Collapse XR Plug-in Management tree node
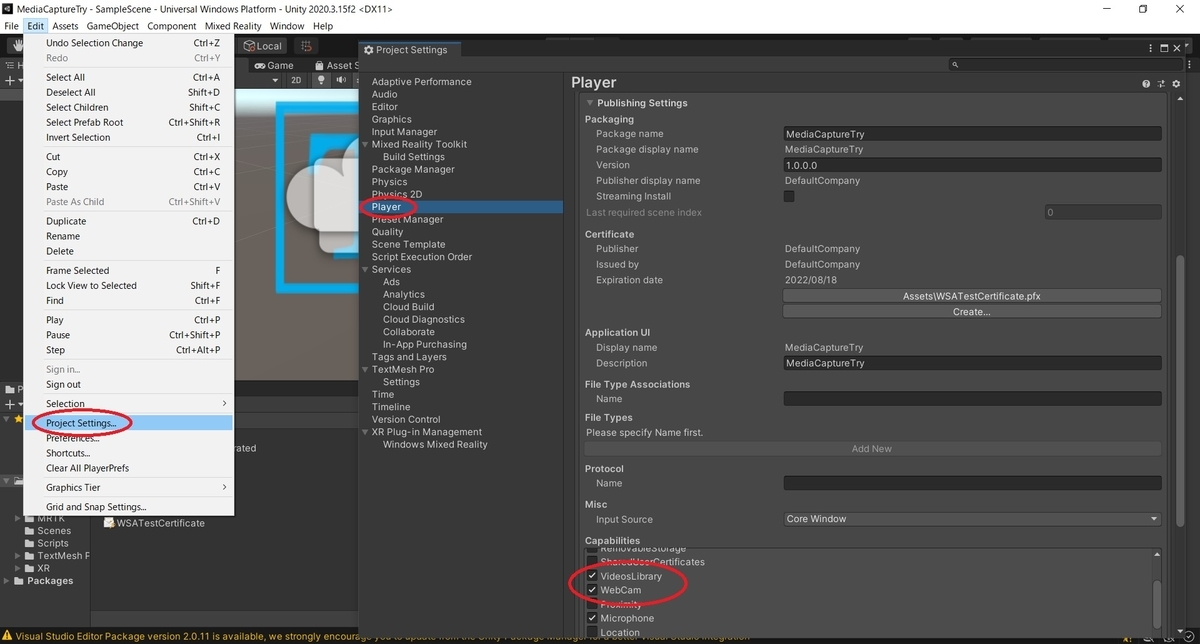The image size is (1200, 644). (x=365, y=432)
